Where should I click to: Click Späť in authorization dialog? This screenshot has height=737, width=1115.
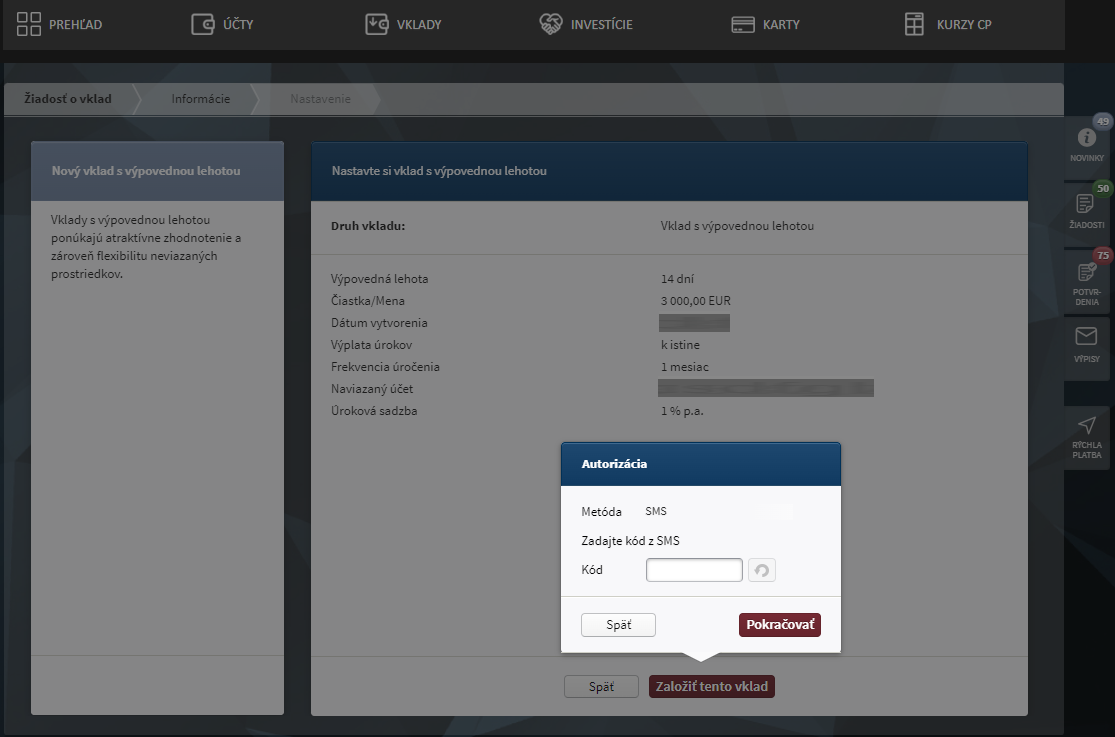pyautogui.click(x=618, y=625)
